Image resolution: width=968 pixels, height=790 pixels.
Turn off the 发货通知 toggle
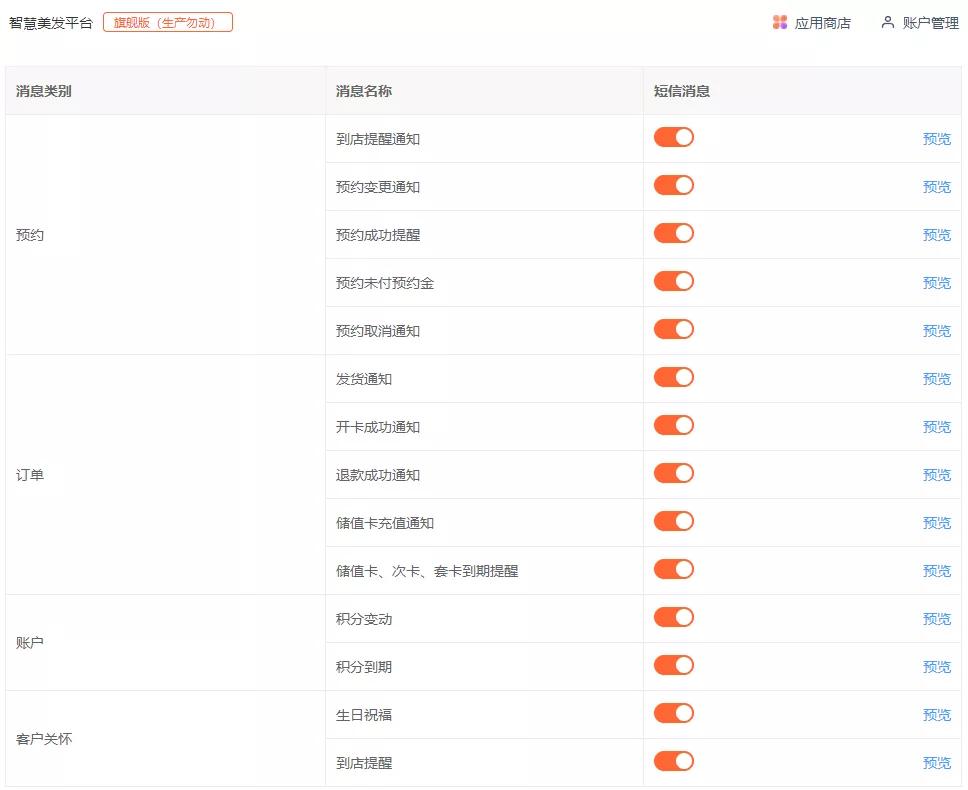[673, 378]
